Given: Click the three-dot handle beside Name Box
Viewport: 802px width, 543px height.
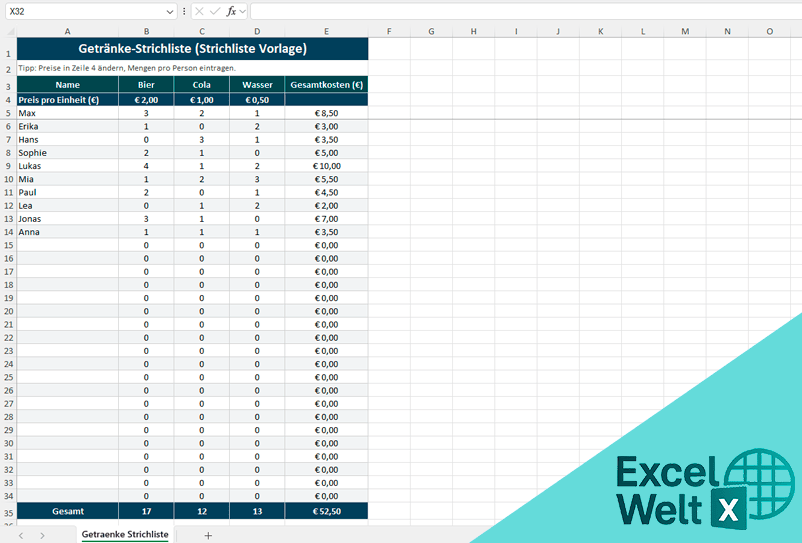Looking at the screenshot, I should coord(184,11).
